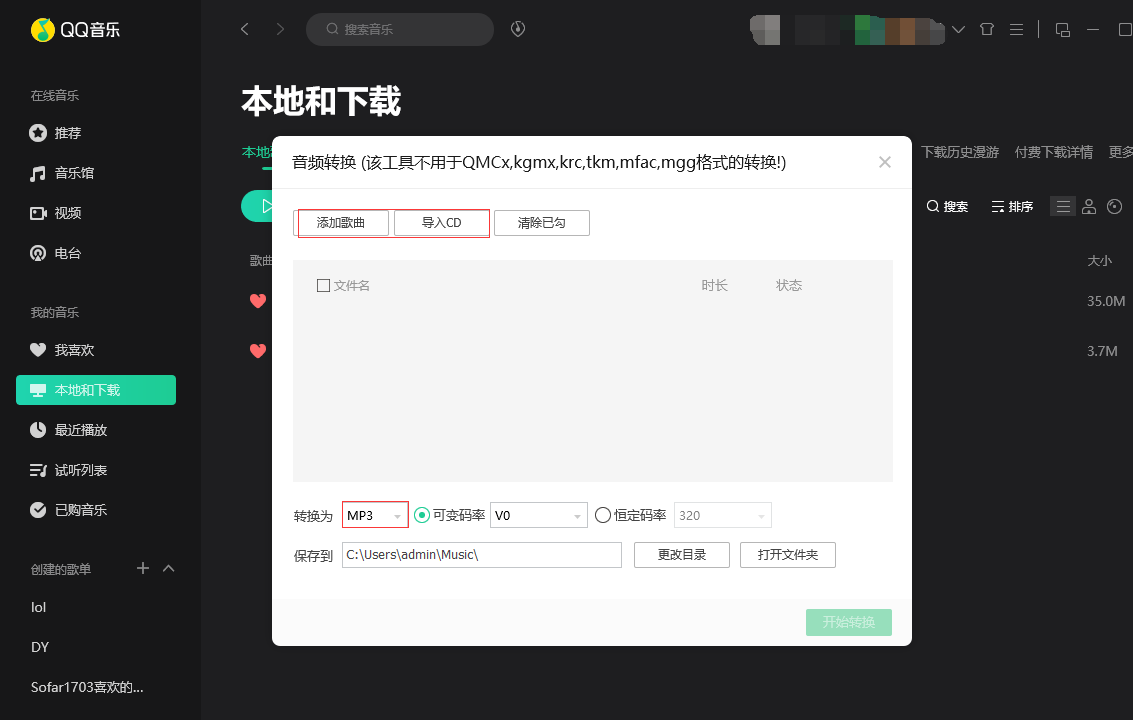1133x720 pixels.
Task: Toggle heart on 35.0M song row
Action: (258, 301)
